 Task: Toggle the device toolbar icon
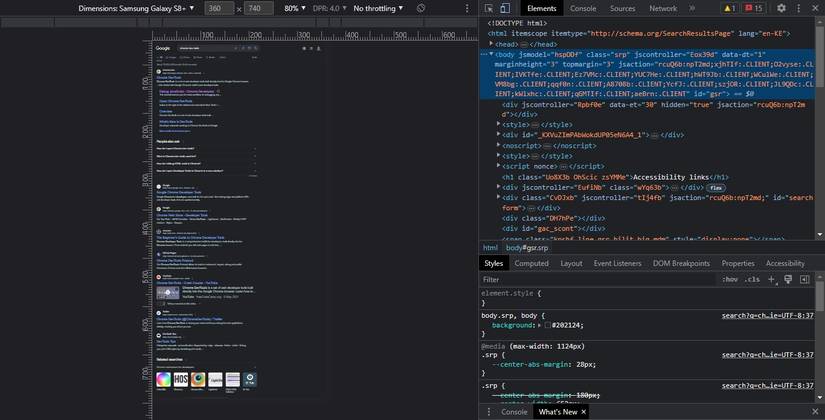pyautogui.click(x=505, y=8)
